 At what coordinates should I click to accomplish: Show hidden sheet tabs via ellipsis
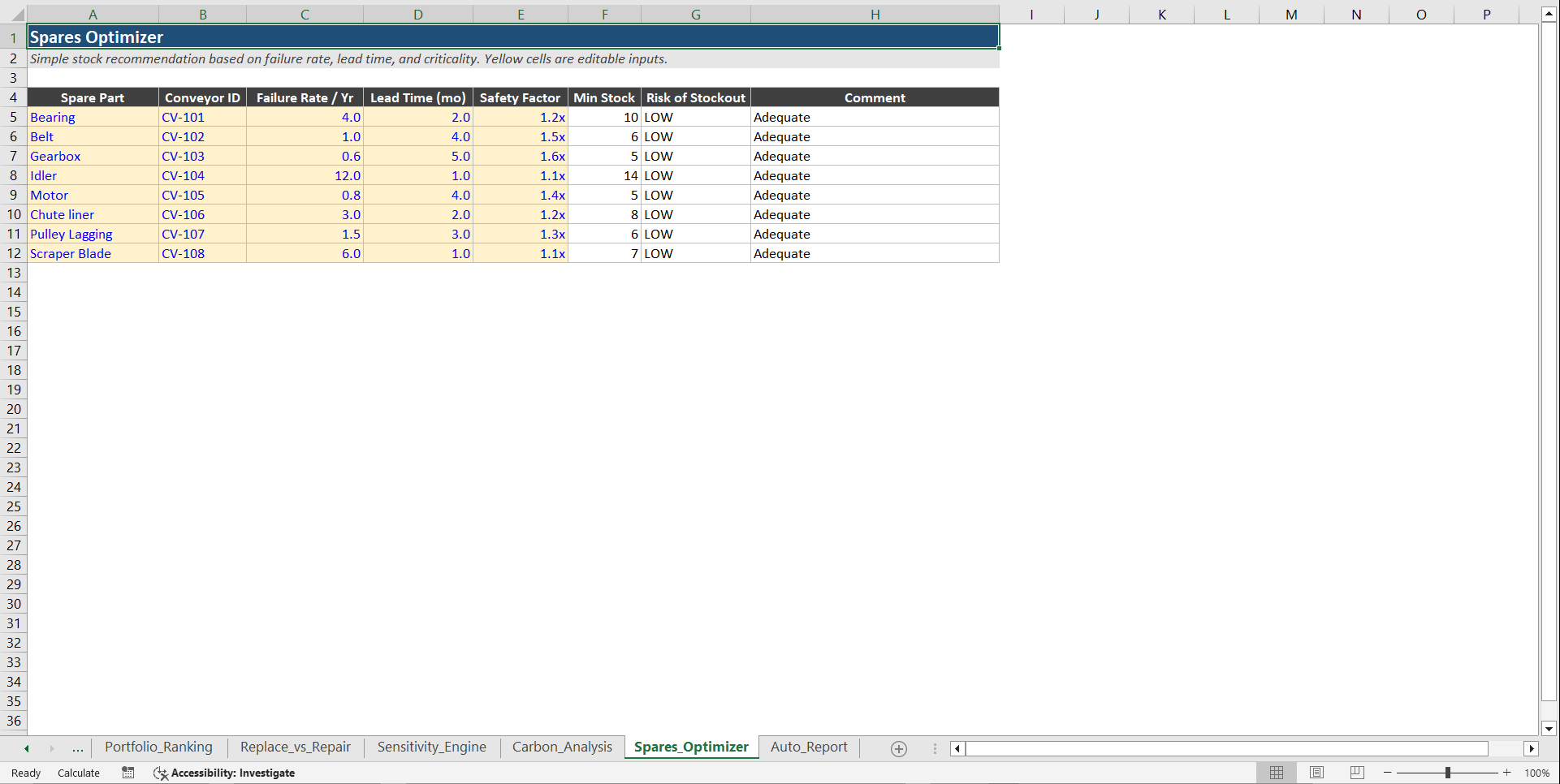point(78,748)
